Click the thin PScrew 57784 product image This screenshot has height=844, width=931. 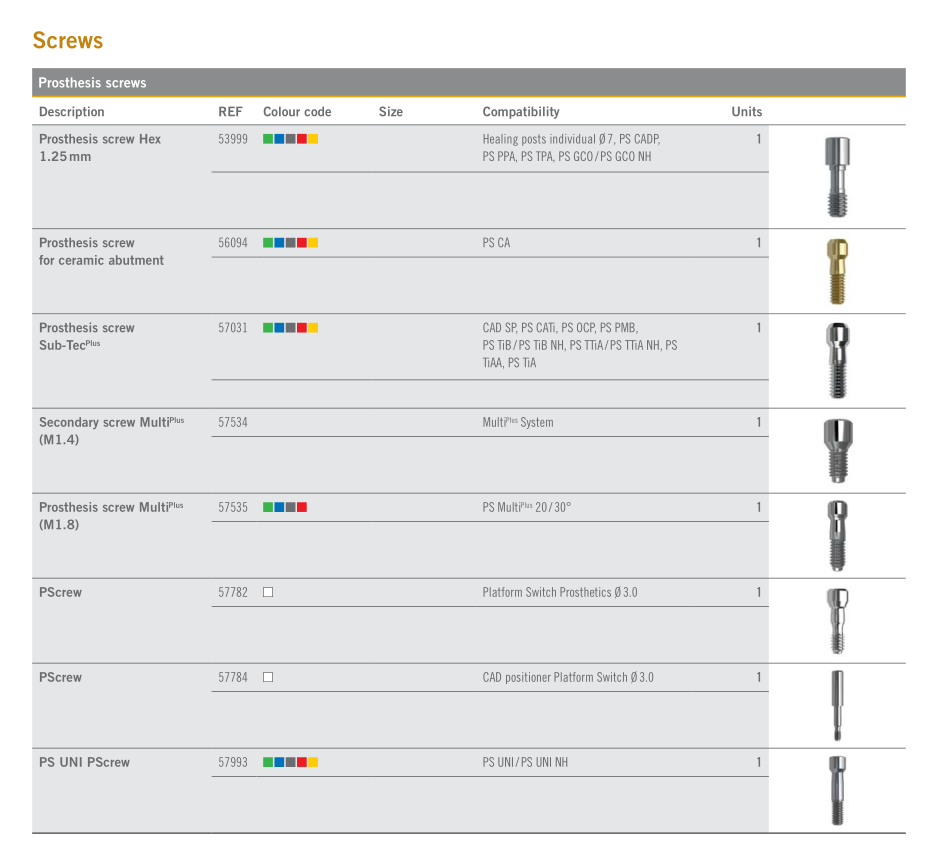[x=837, y=705]
